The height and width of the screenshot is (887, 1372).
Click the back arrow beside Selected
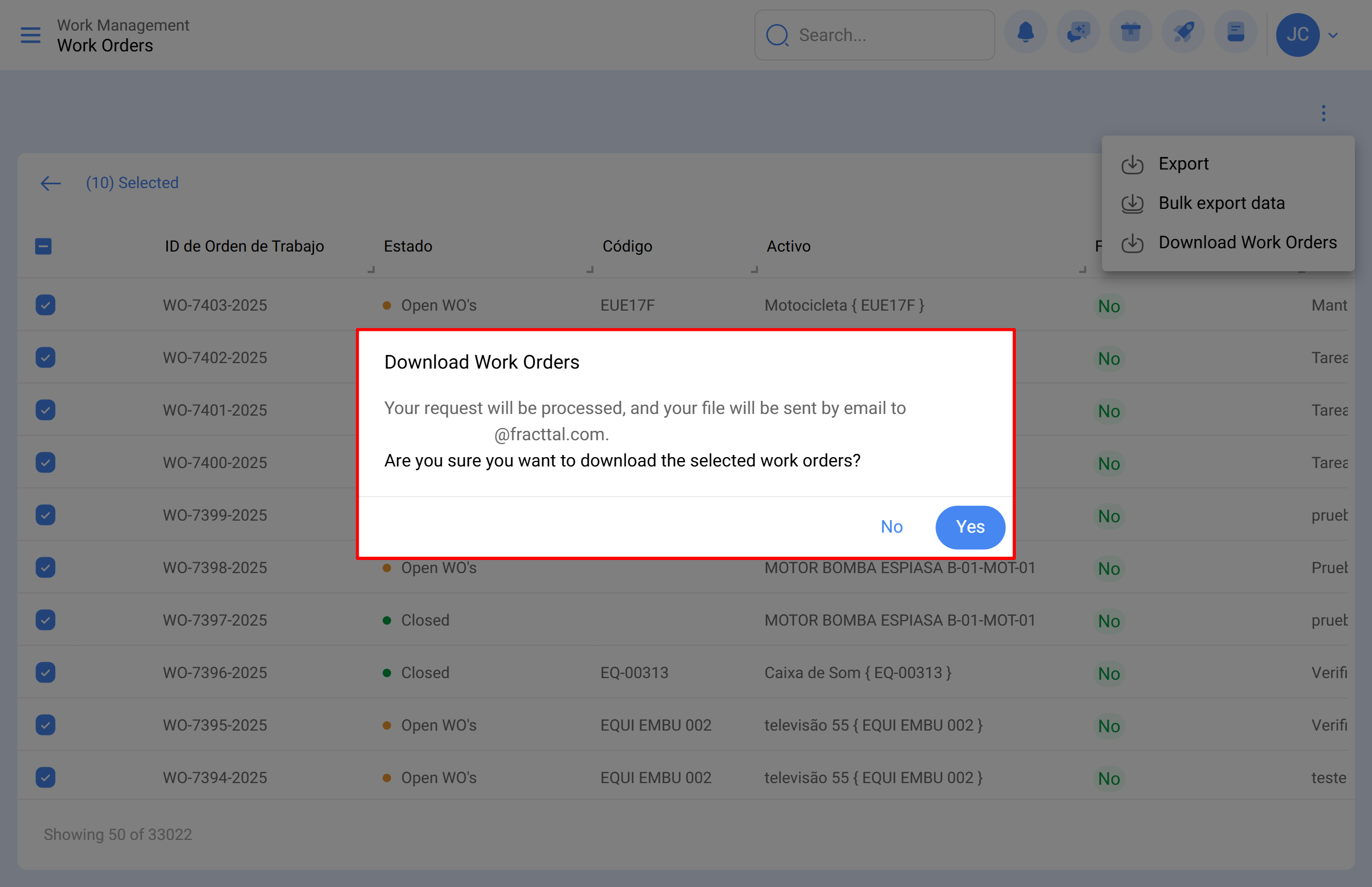51,183
